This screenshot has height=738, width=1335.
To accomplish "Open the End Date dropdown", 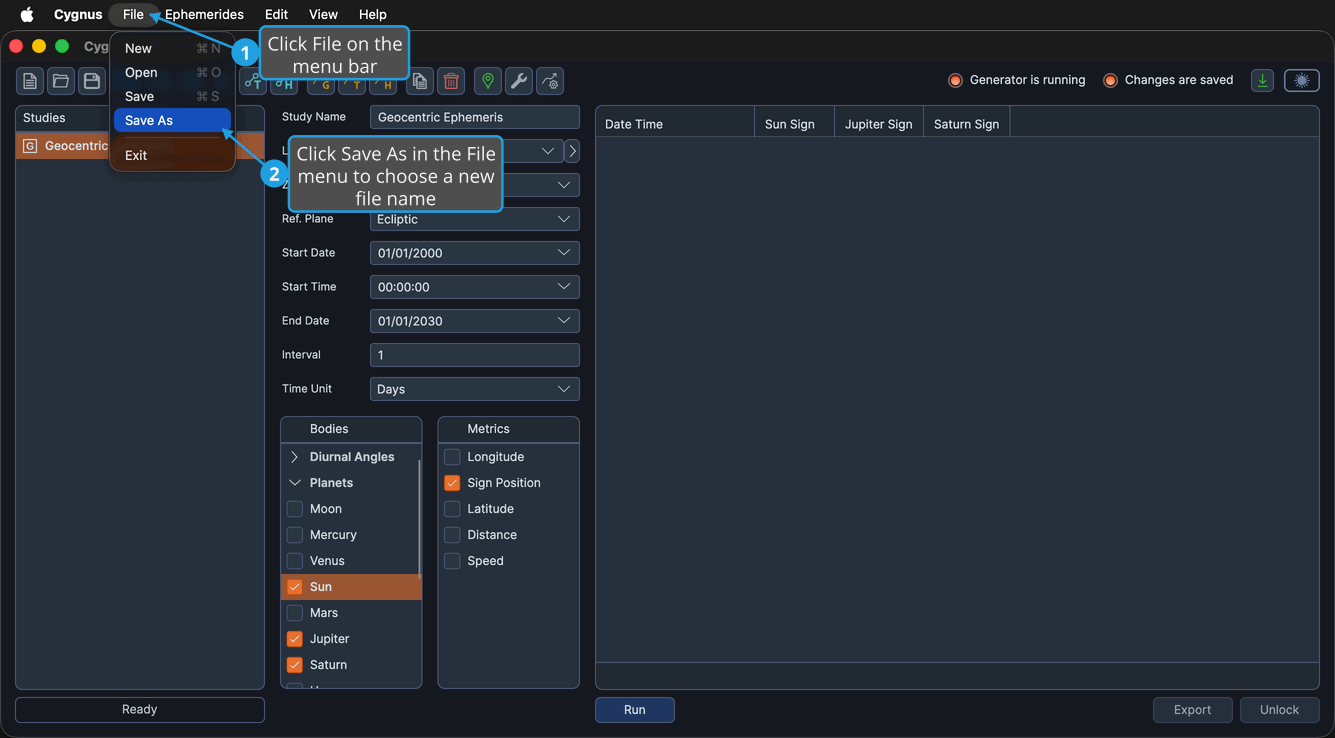I will [475, 321].
